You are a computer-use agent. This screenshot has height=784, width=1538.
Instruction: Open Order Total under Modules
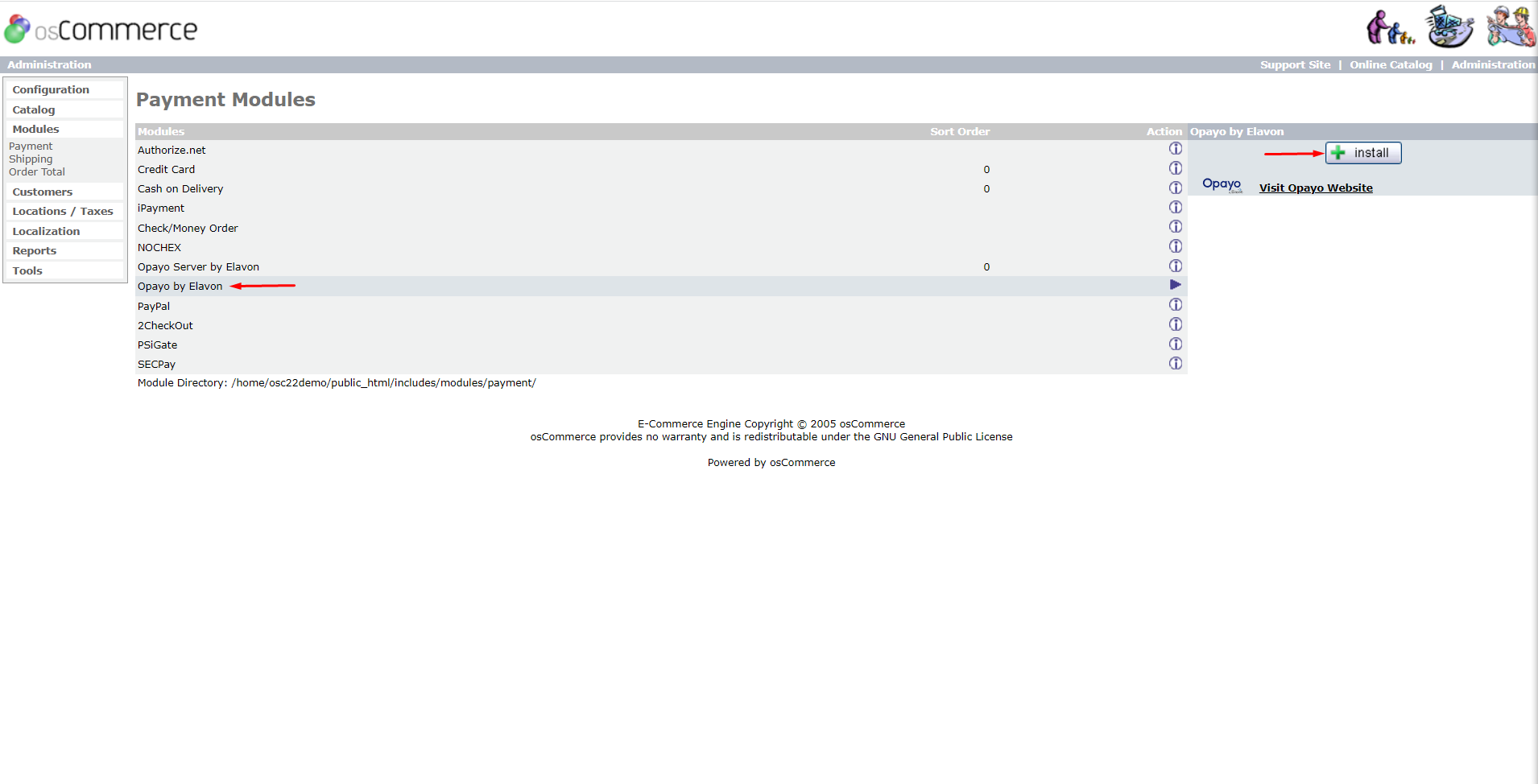[37, 172]
